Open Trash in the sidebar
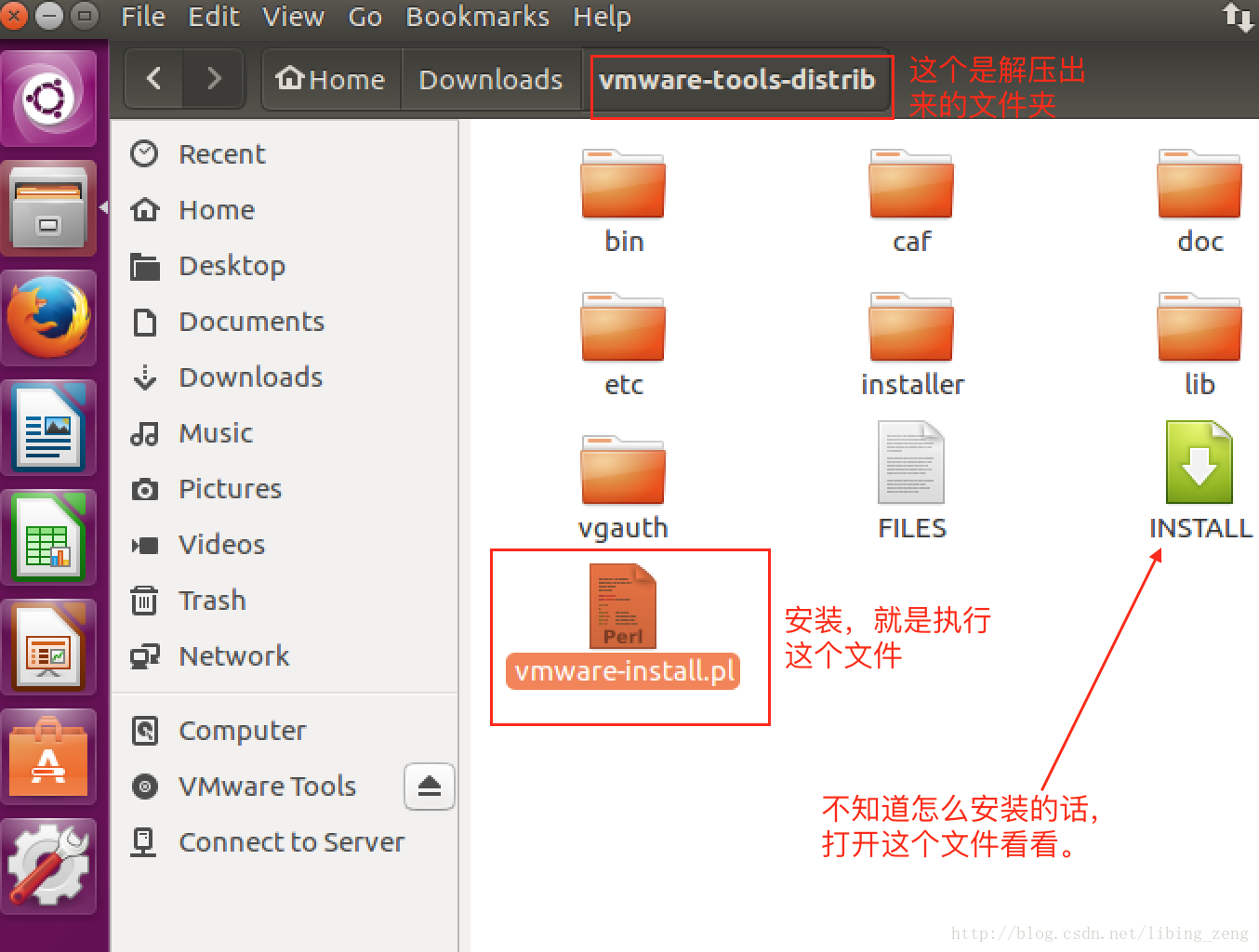Image resolution: width=1259 pixels, height=952 pixels. coord(285,600)
